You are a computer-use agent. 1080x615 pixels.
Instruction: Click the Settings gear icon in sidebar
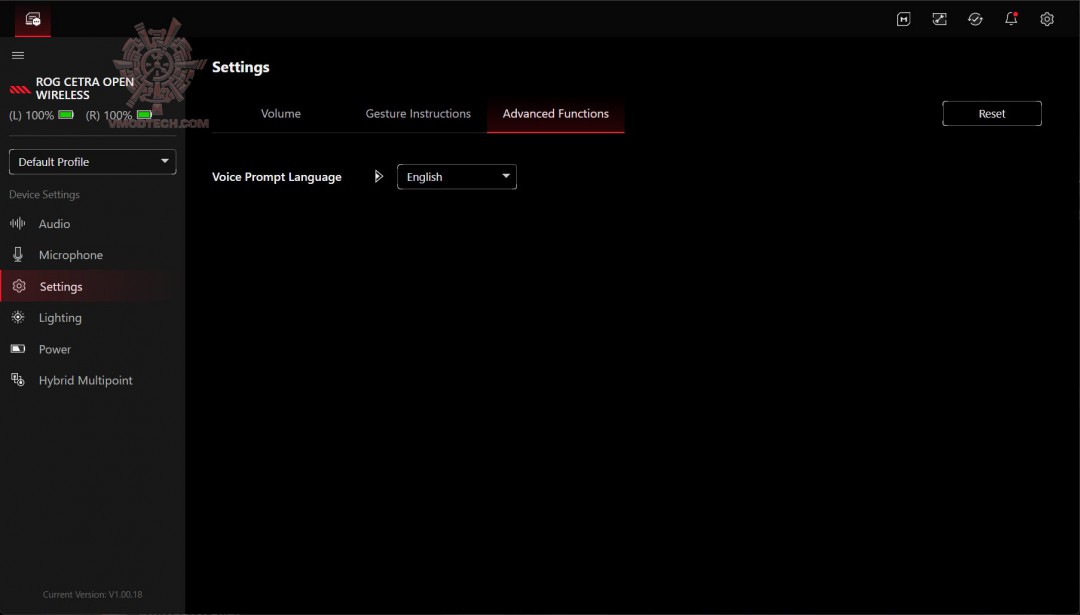click(x=19, y=286)
